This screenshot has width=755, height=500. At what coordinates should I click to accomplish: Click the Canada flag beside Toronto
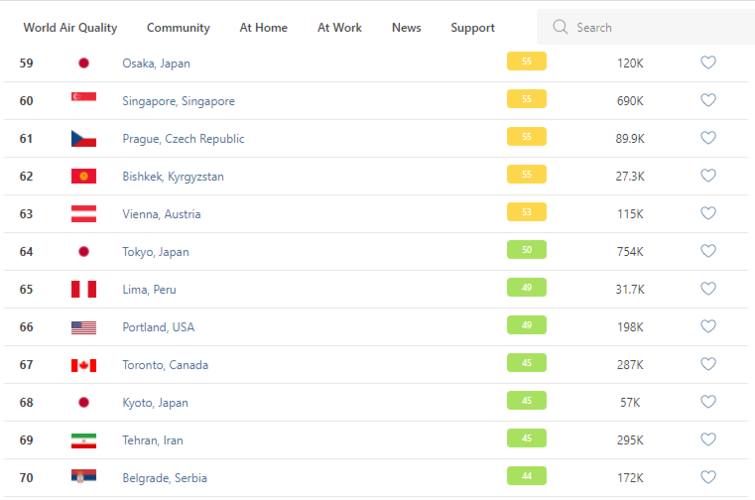point(83,365)
